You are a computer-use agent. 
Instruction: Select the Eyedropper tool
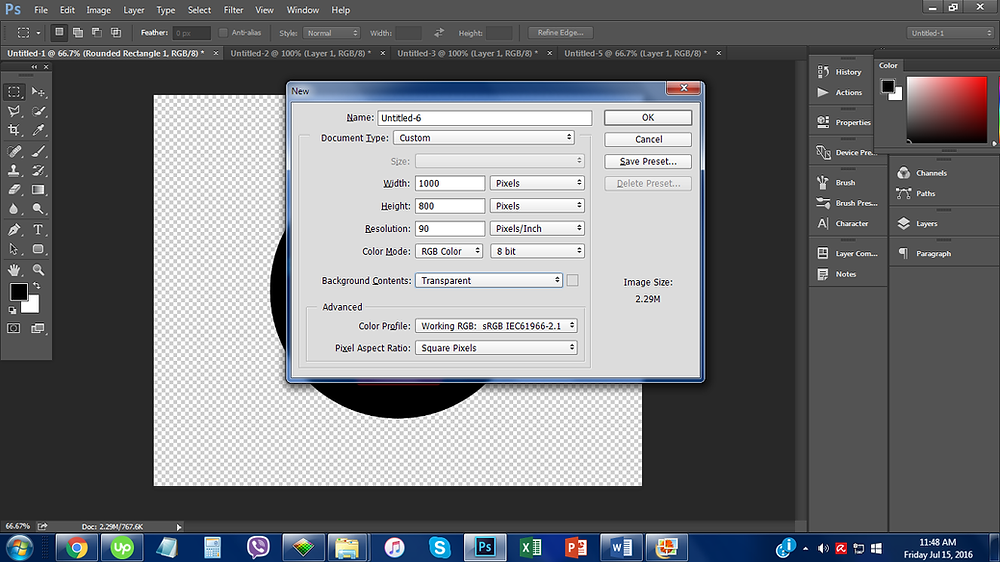click(38, 130)
